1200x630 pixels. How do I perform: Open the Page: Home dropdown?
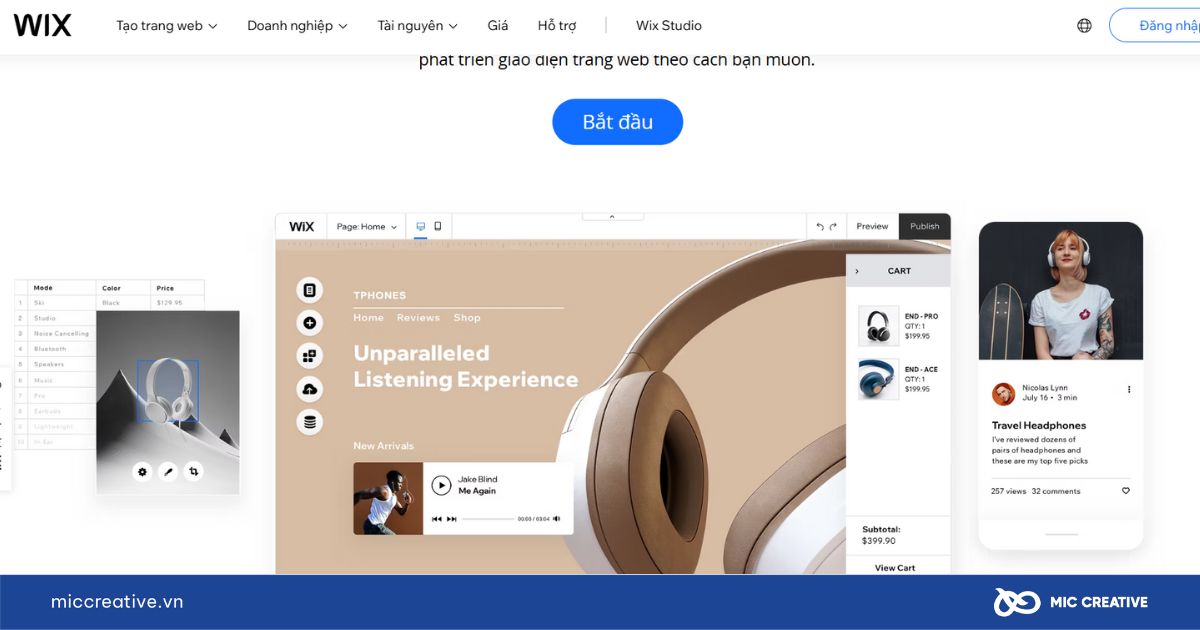tap(366, 227)
